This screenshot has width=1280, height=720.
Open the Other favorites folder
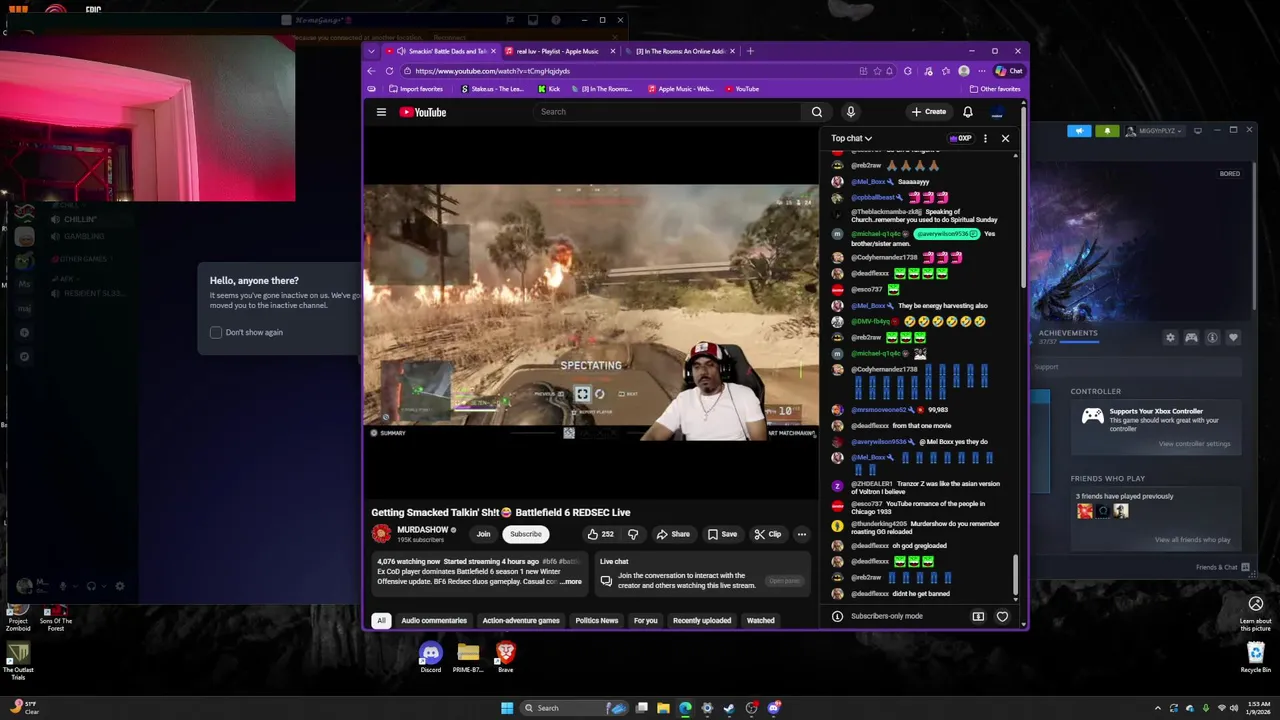point(995,89)
